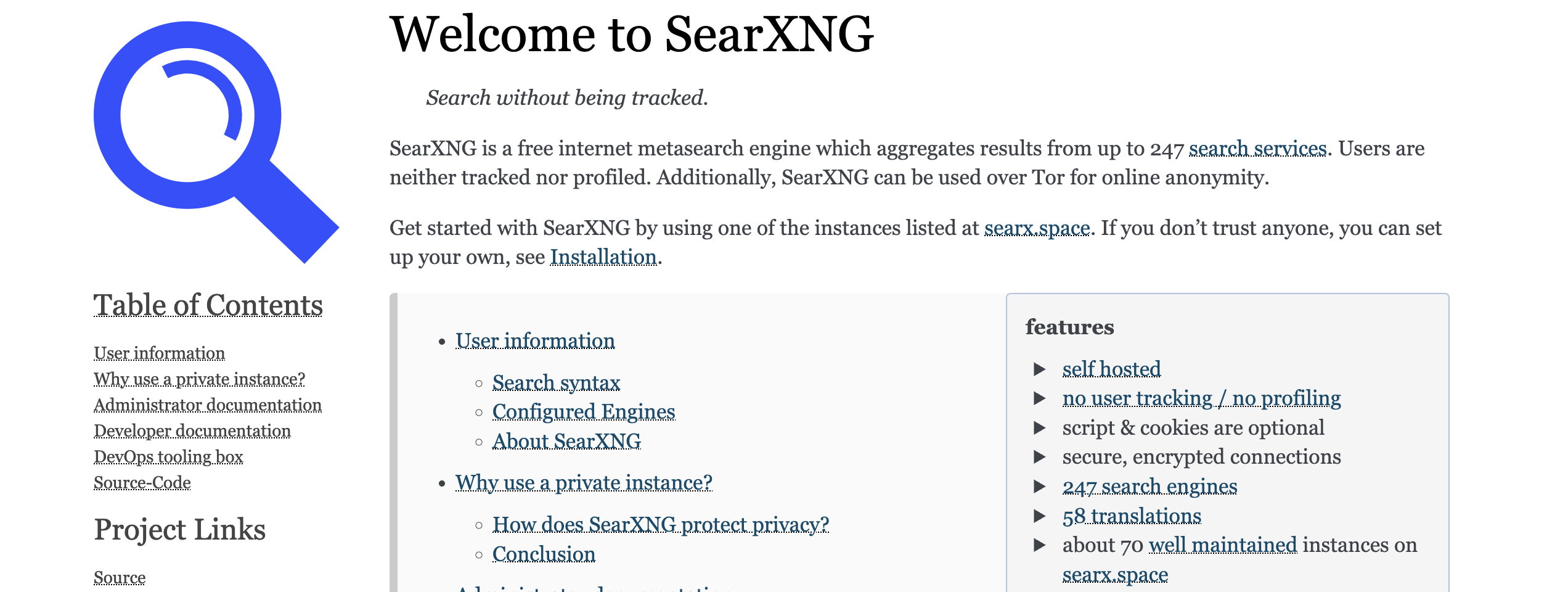Viewport: 1568px width, 592px height.
Task: Select "User information" in Table of Contents
Action: [x=159, y=354]
